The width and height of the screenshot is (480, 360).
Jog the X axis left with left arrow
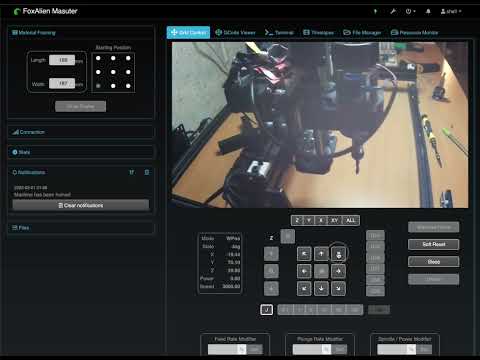[x=304, y=271]
